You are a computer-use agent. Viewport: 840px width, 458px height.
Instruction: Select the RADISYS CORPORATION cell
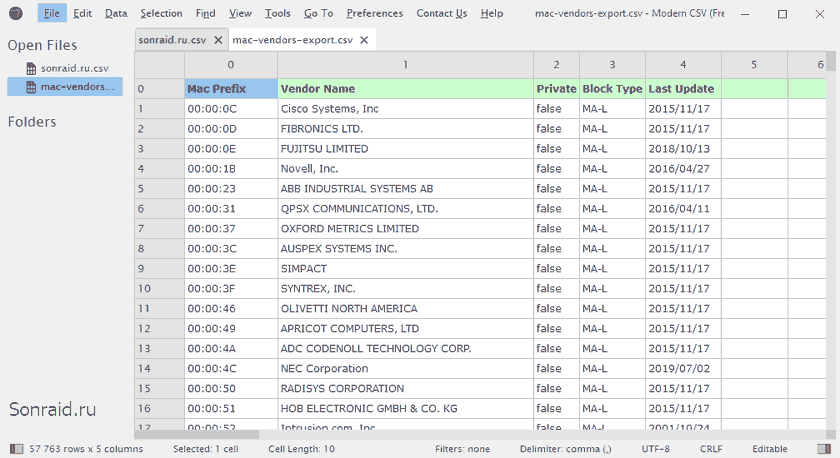click(x=406, y=389)
